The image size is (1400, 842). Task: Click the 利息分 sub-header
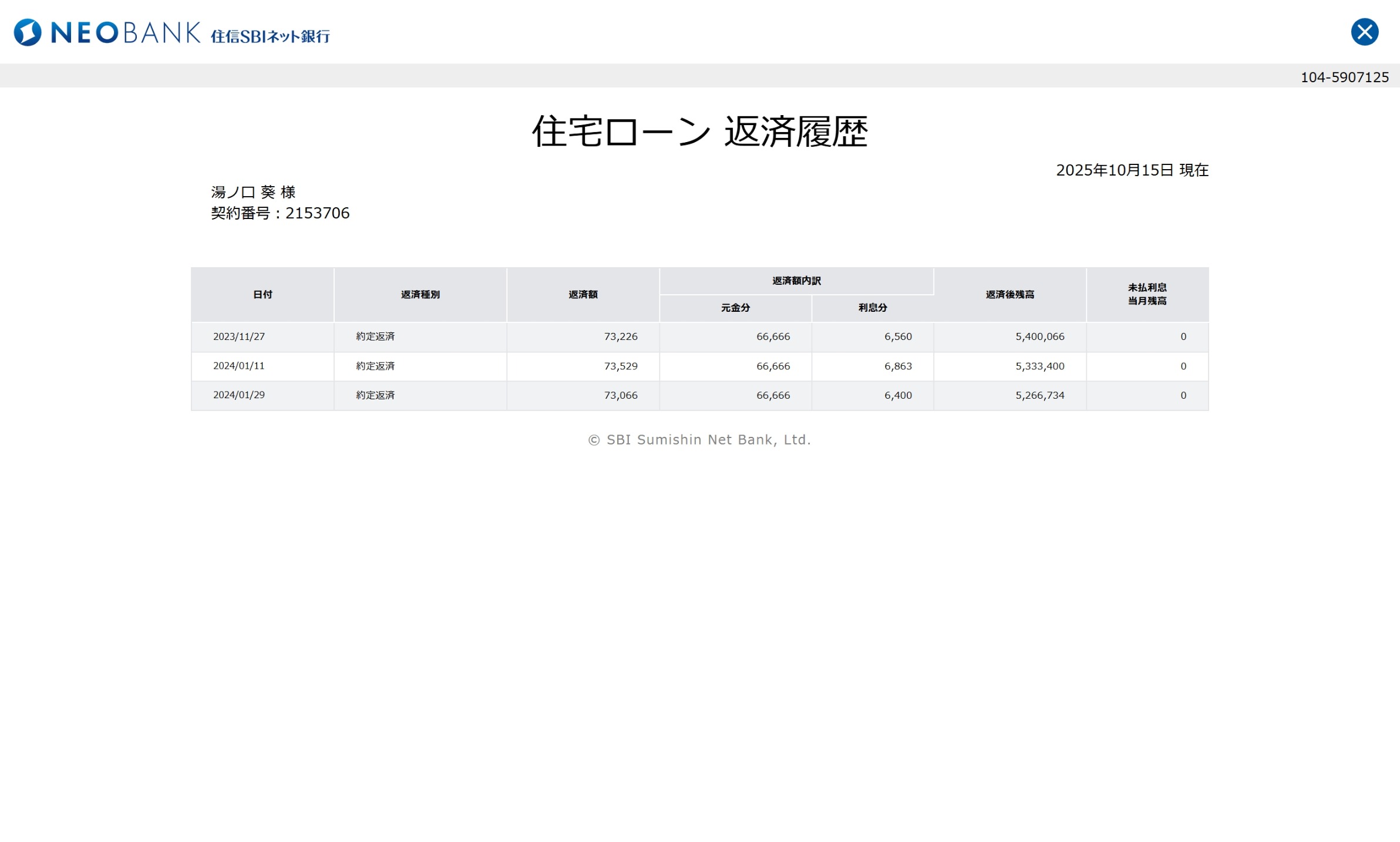[x=873, y=308]
